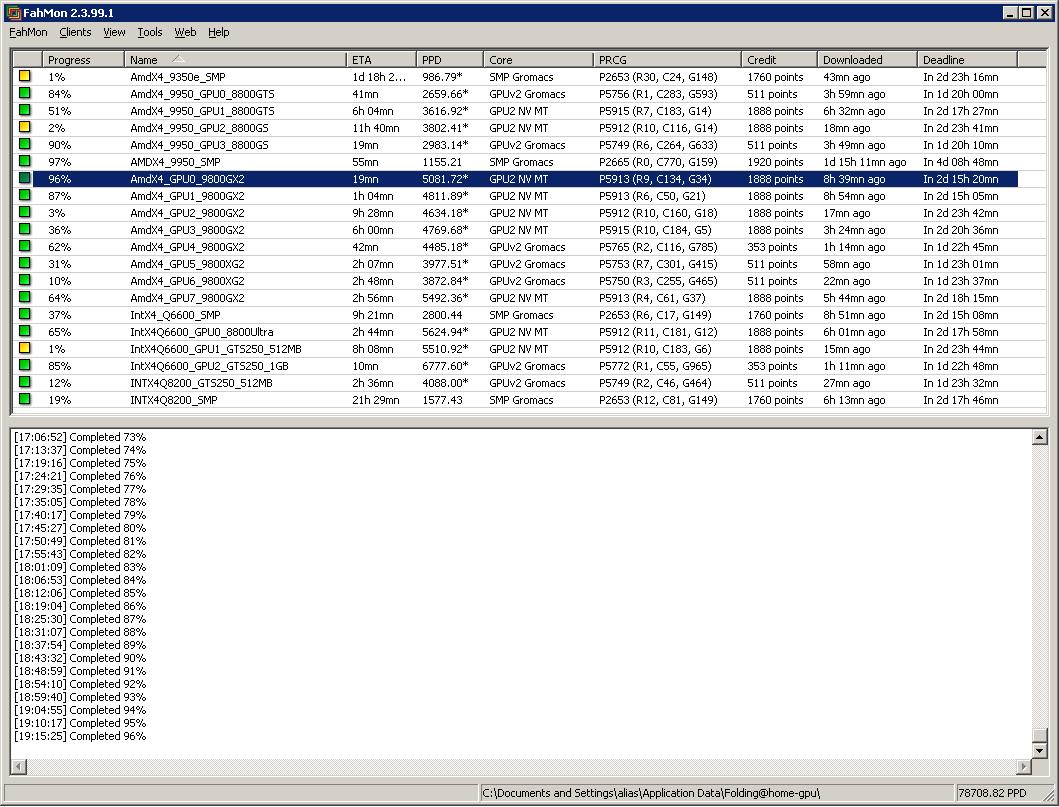Click green status icon for AMDX4_9950_SMP
Screen dimensions: 1059x807
click(x=25, y=161)
